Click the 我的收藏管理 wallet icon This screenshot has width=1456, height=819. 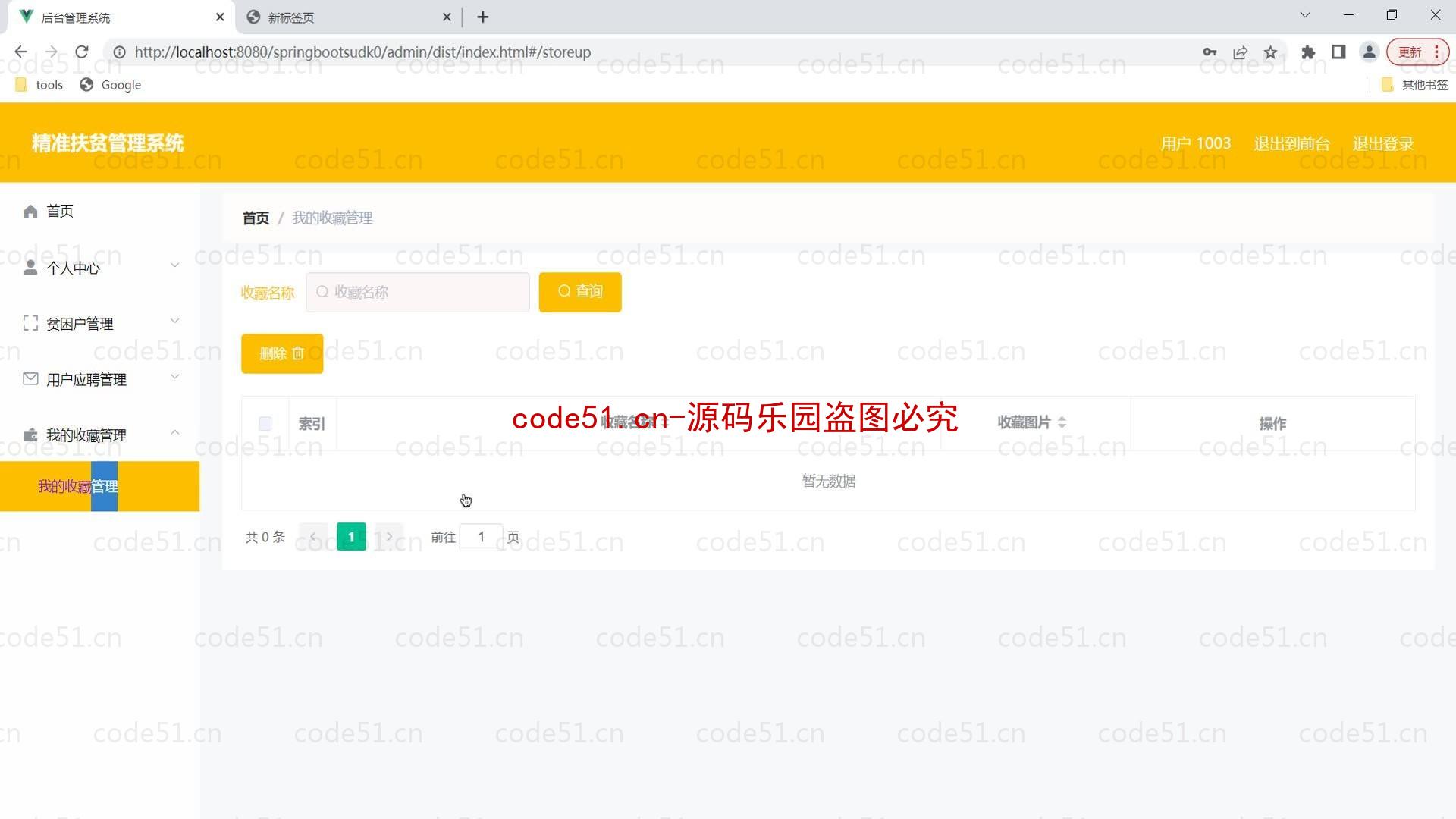coord(30,435)
